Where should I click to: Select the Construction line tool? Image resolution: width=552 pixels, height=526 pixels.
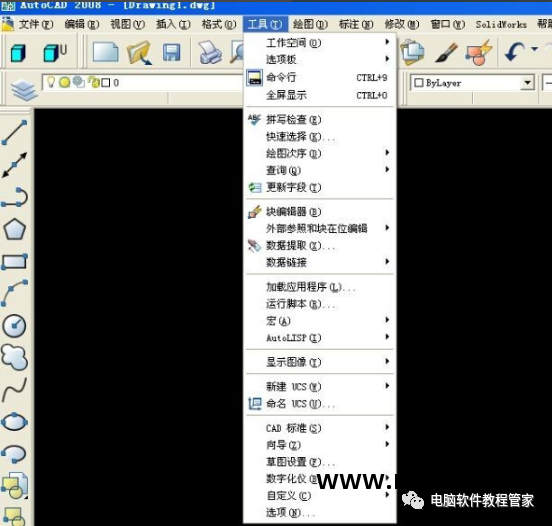(x=14, y=165)
